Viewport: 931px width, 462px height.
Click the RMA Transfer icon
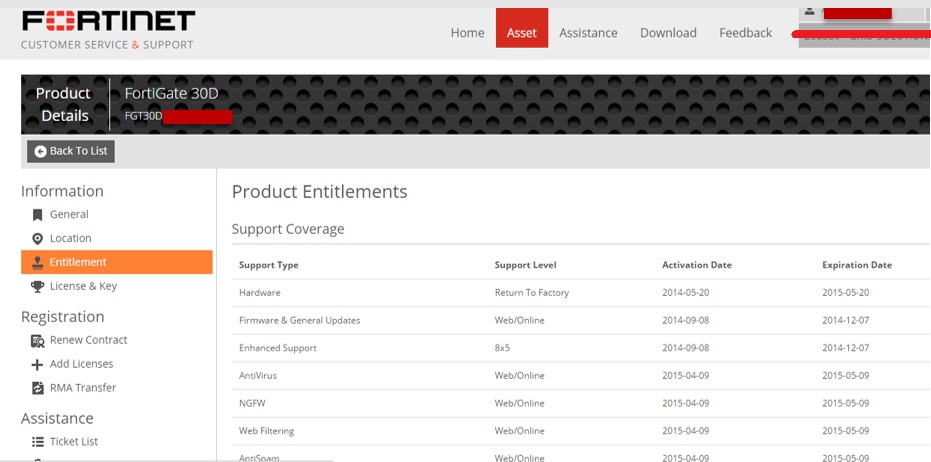tap(37, 388)
